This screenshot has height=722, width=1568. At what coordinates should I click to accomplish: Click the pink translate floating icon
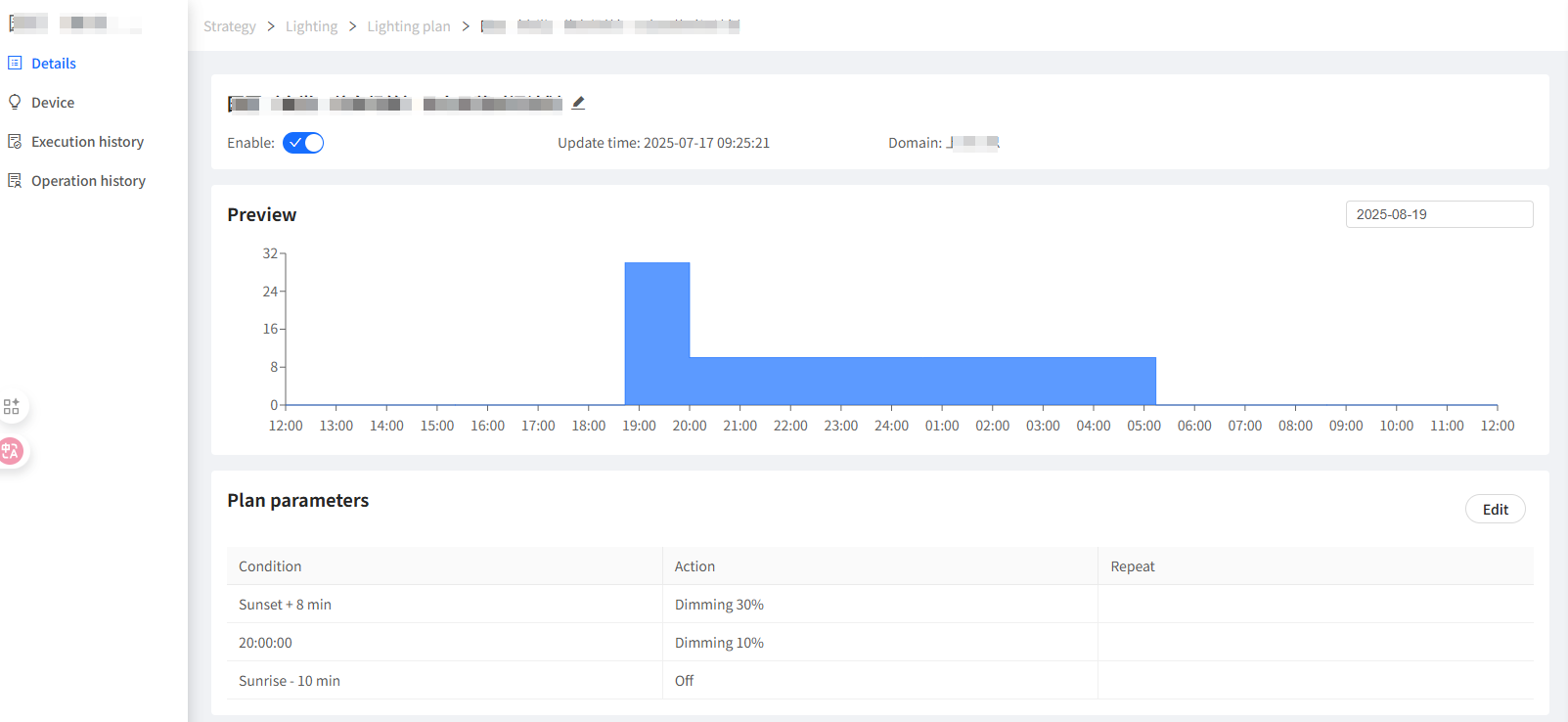tap(11, 451)
